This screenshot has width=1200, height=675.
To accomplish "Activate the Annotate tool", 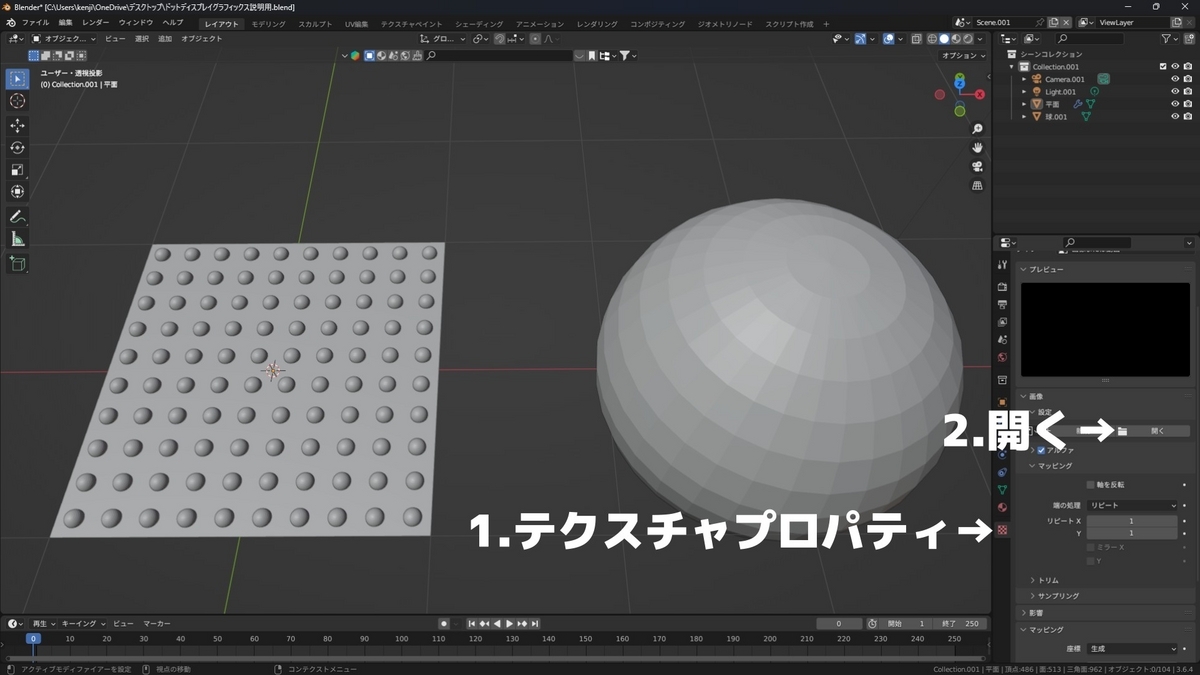I will [x=17, y=217].
